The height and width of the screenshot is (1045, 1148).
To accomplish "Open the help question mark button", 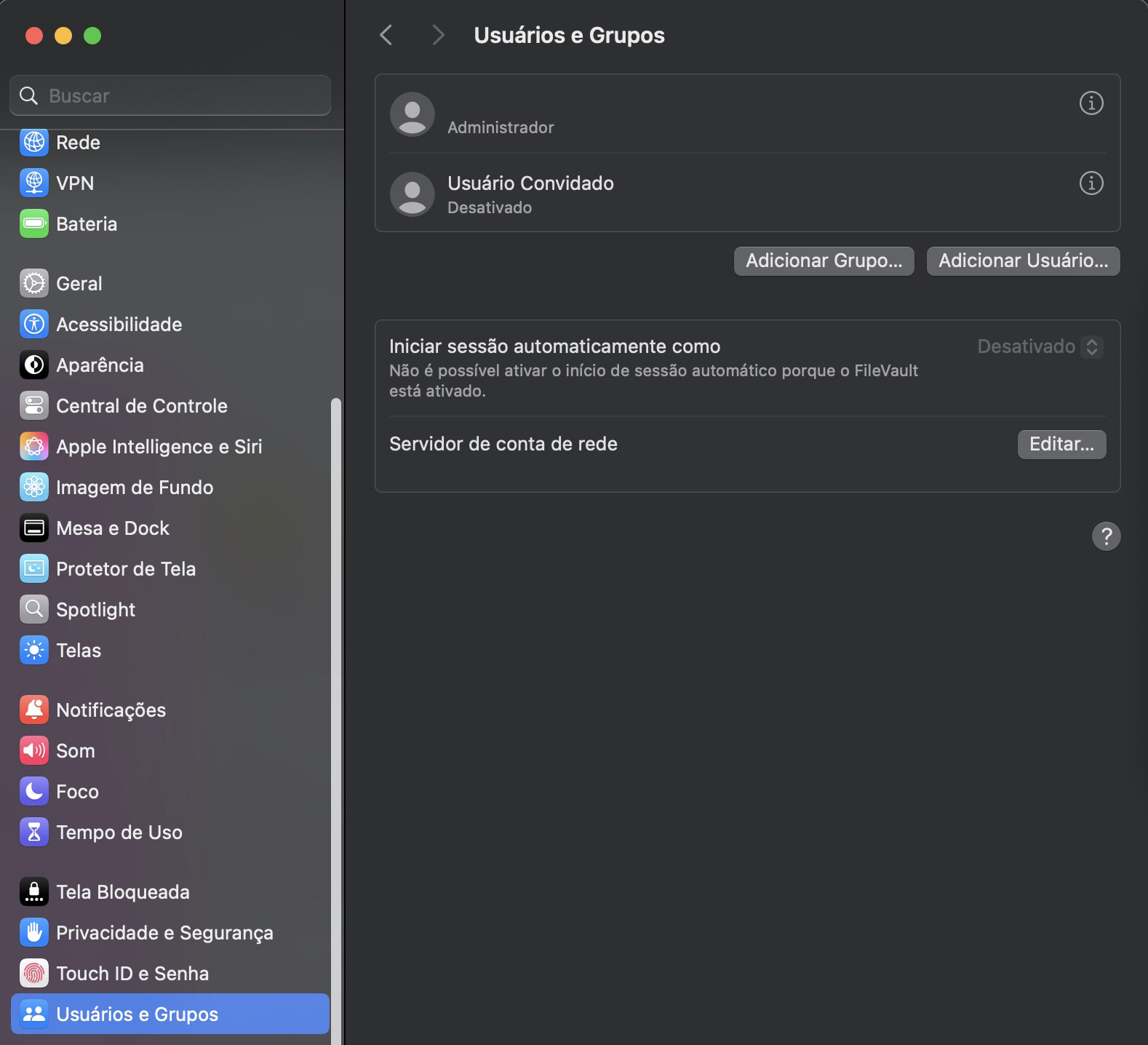I will [x=1106, y=536].
